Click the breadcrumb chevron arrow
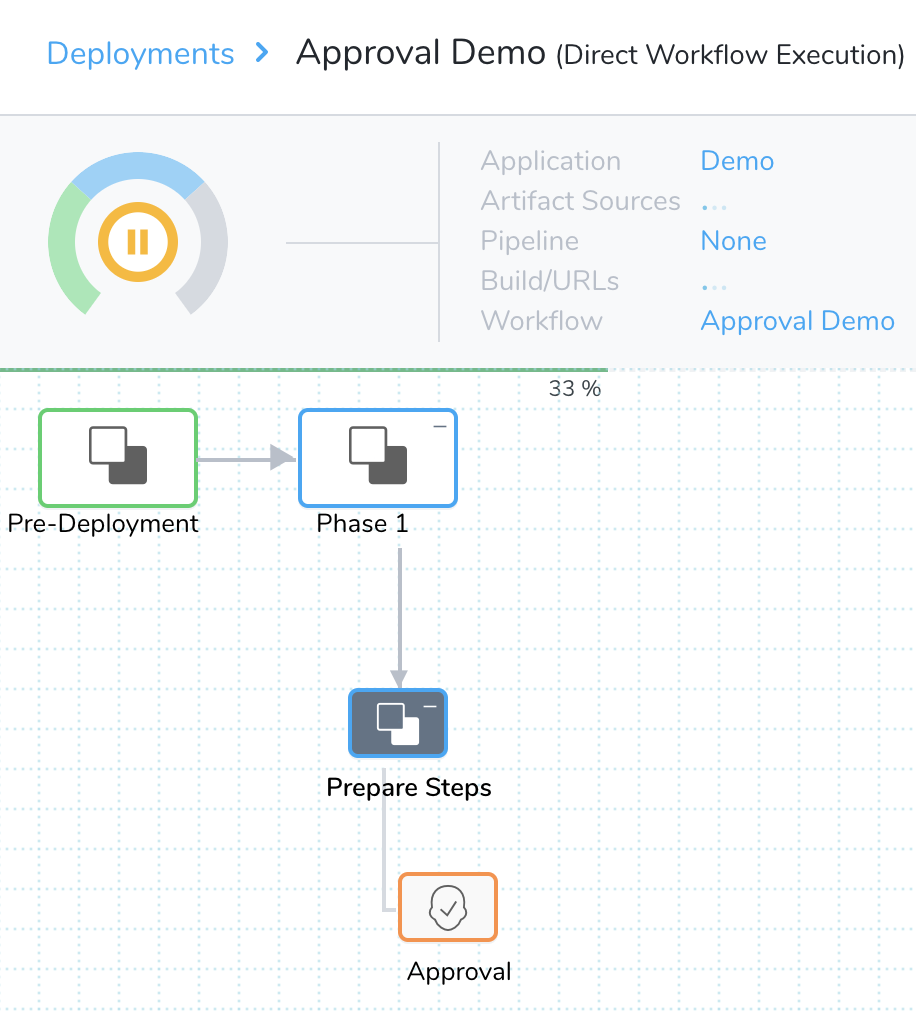 (x=261, y=52)
